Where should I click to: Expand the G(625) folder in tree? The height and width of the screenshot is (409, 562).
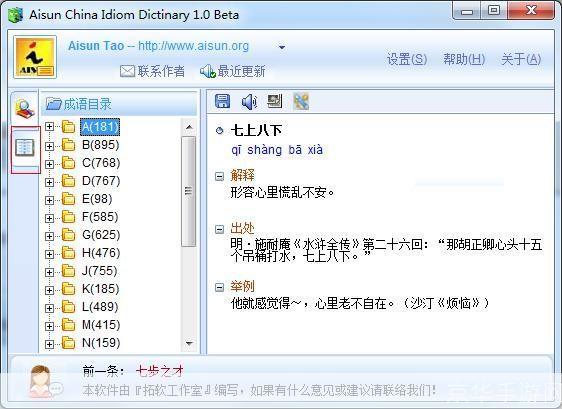click(49, 236)
